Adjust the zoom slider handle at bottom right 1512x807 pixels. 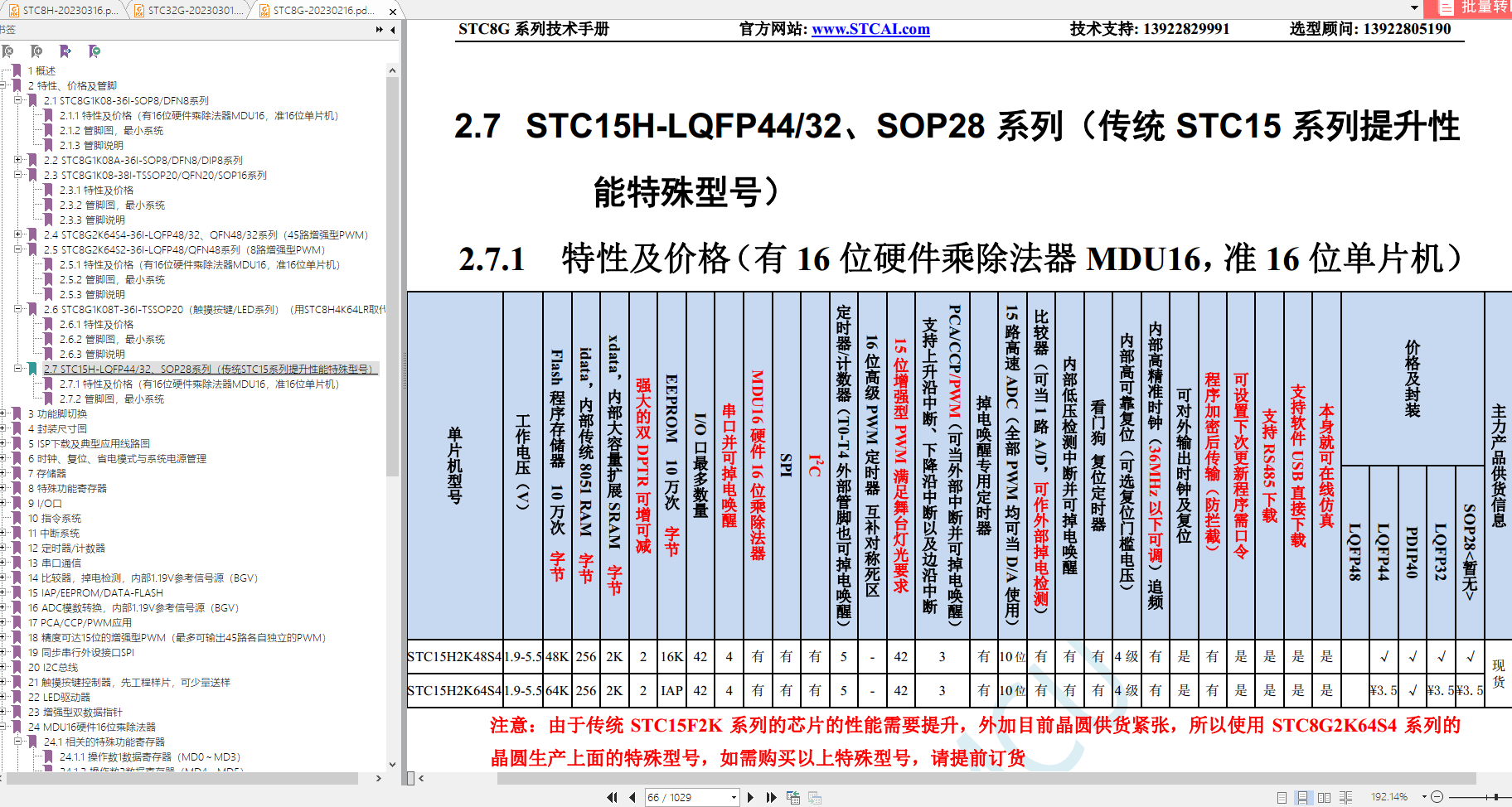click(x=1497, y=797)
